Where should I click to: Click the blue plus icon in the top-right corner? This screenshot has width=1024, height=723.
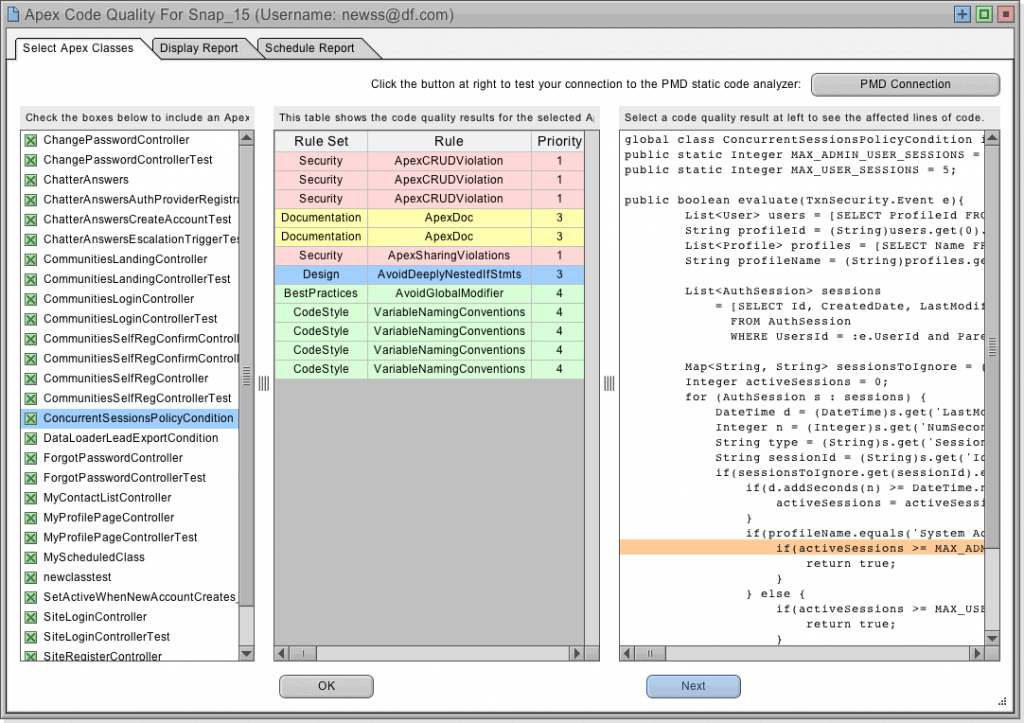pos(962,14)
